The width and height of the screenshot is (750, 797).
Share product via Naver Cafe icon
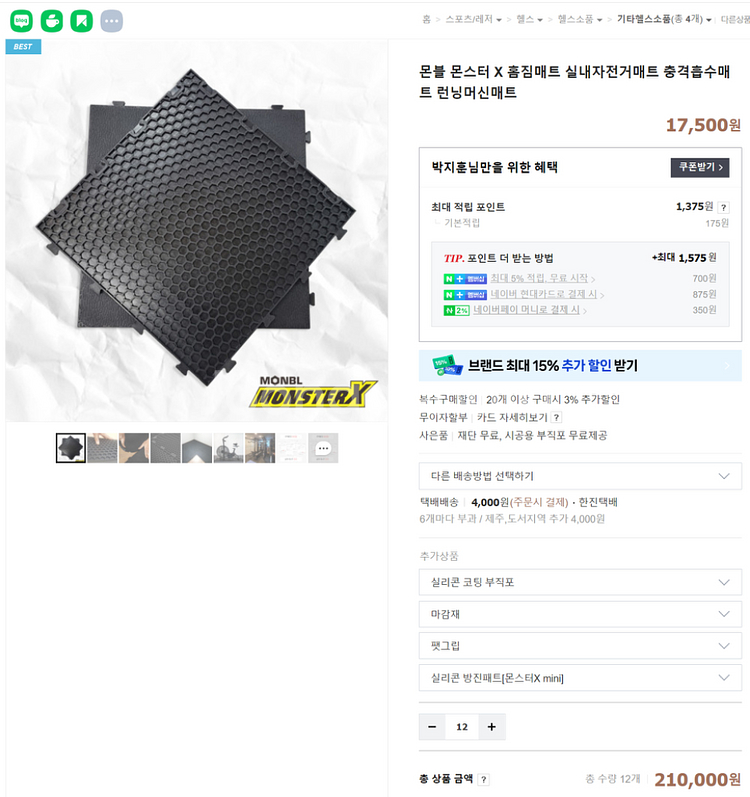(51, 21)
